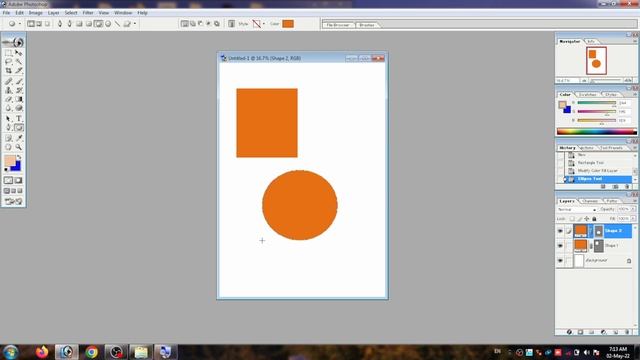
Task: Select the Rectangular Marquee tool
Action: click(8, 53)
